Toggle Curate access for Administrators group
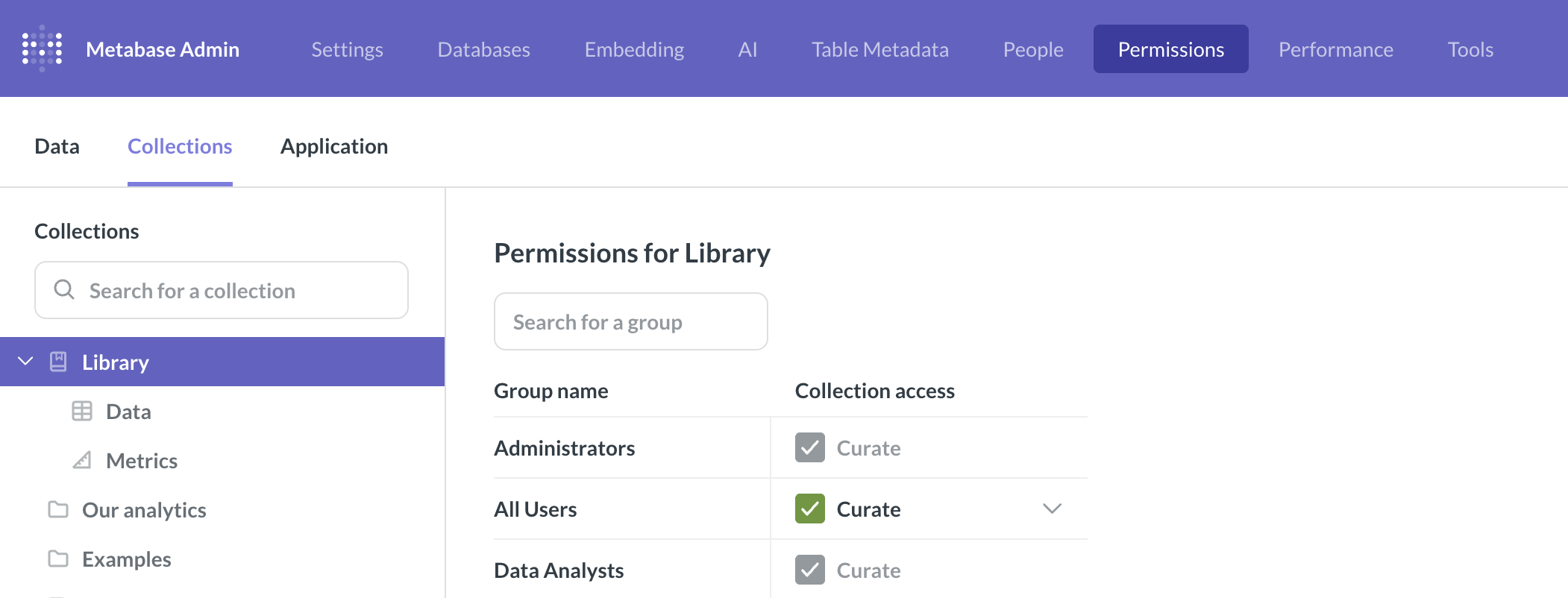Screen dimensions: 1568x598 [809, 447]
